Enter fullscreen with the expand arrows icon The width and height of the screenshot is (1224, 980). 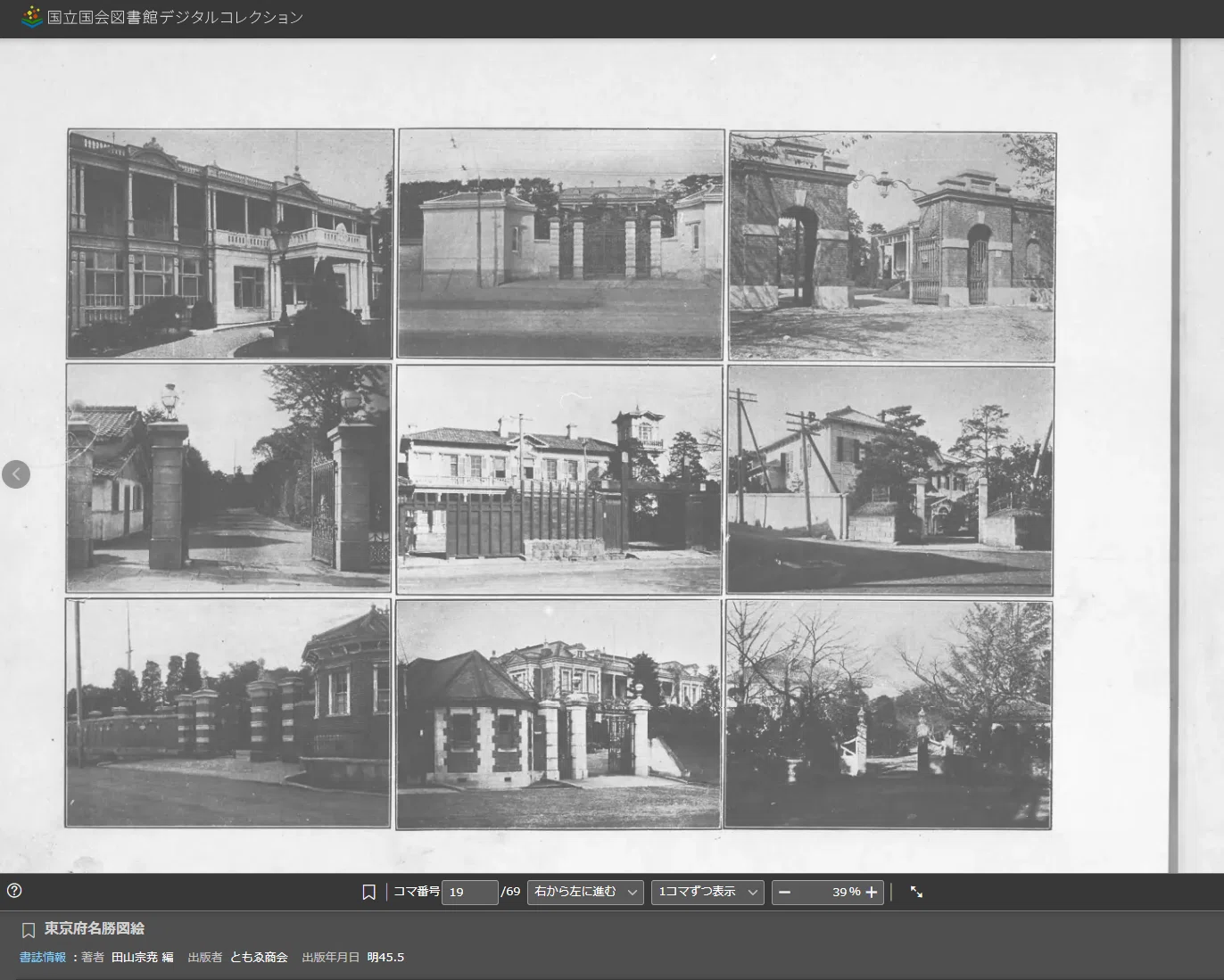(x=916, y=892)
